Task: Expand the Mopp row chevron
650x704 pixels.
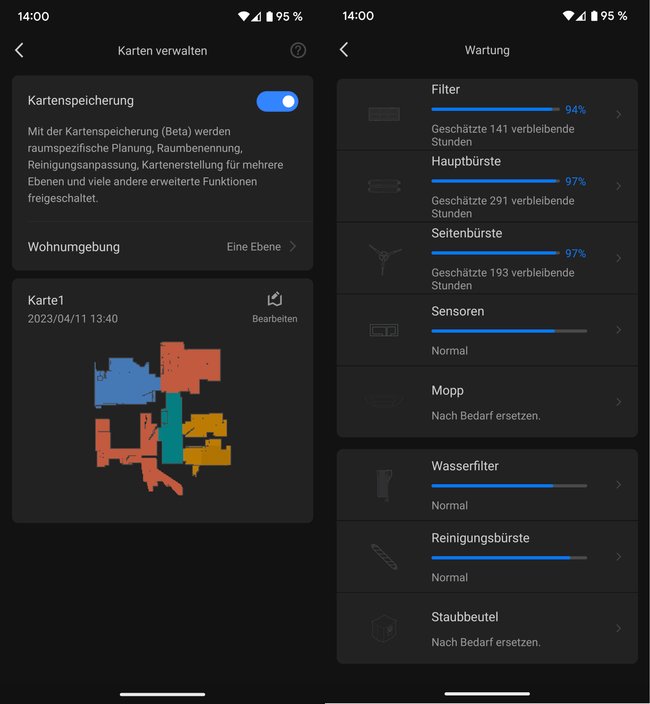Action: coord(619,402)
